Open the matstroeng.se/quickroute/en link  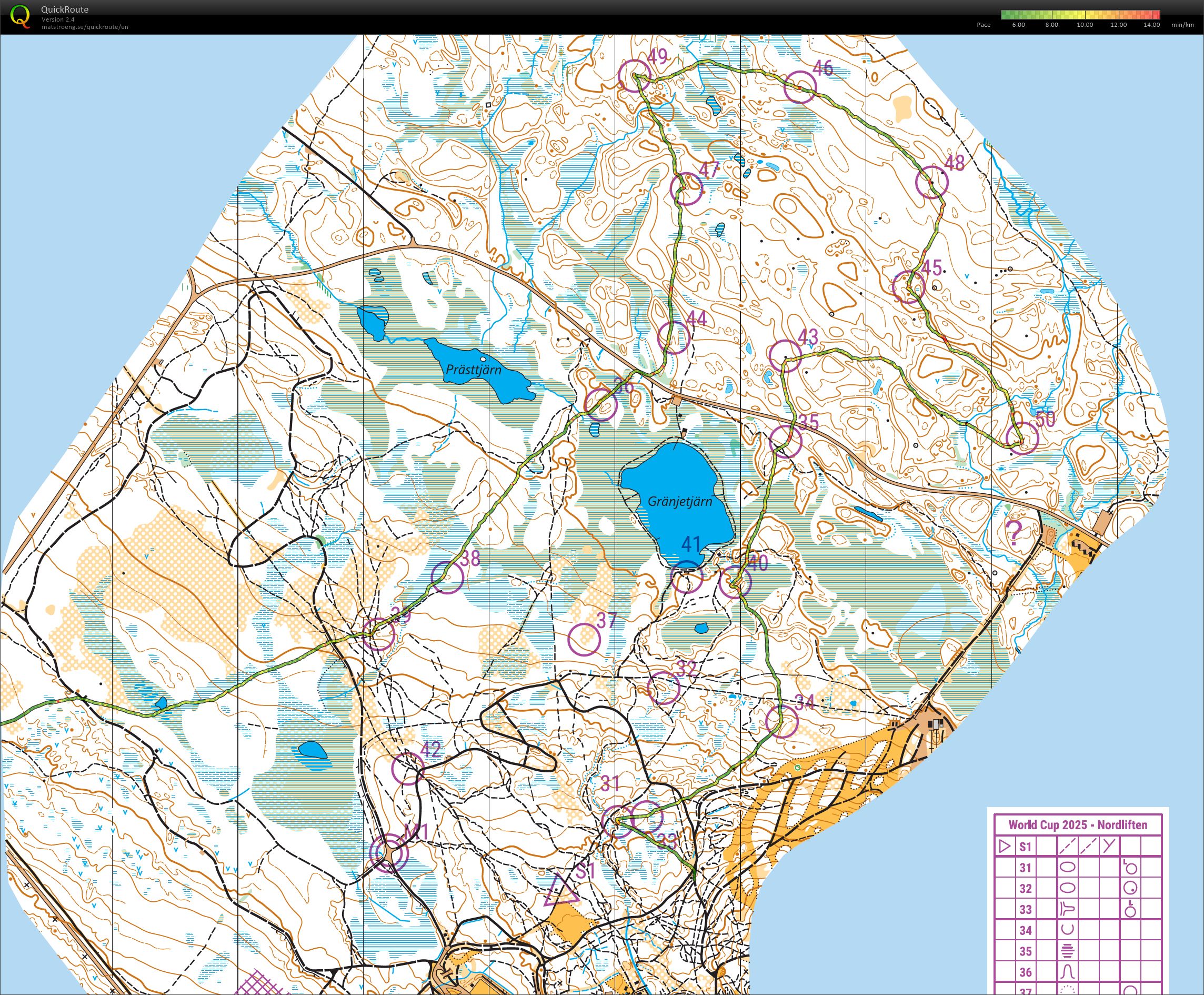(85, 27)
